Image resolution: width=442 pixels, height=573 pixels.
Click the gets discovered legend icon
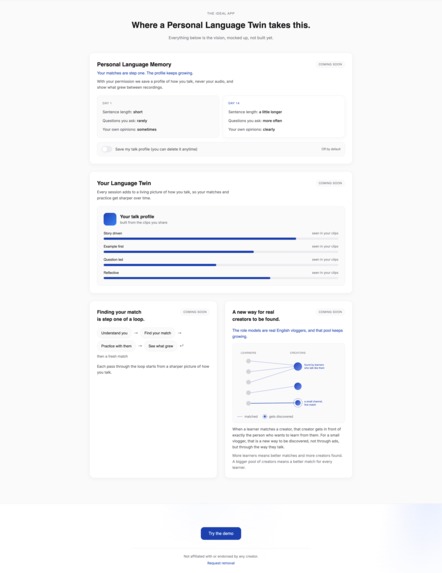click(265, 417)
